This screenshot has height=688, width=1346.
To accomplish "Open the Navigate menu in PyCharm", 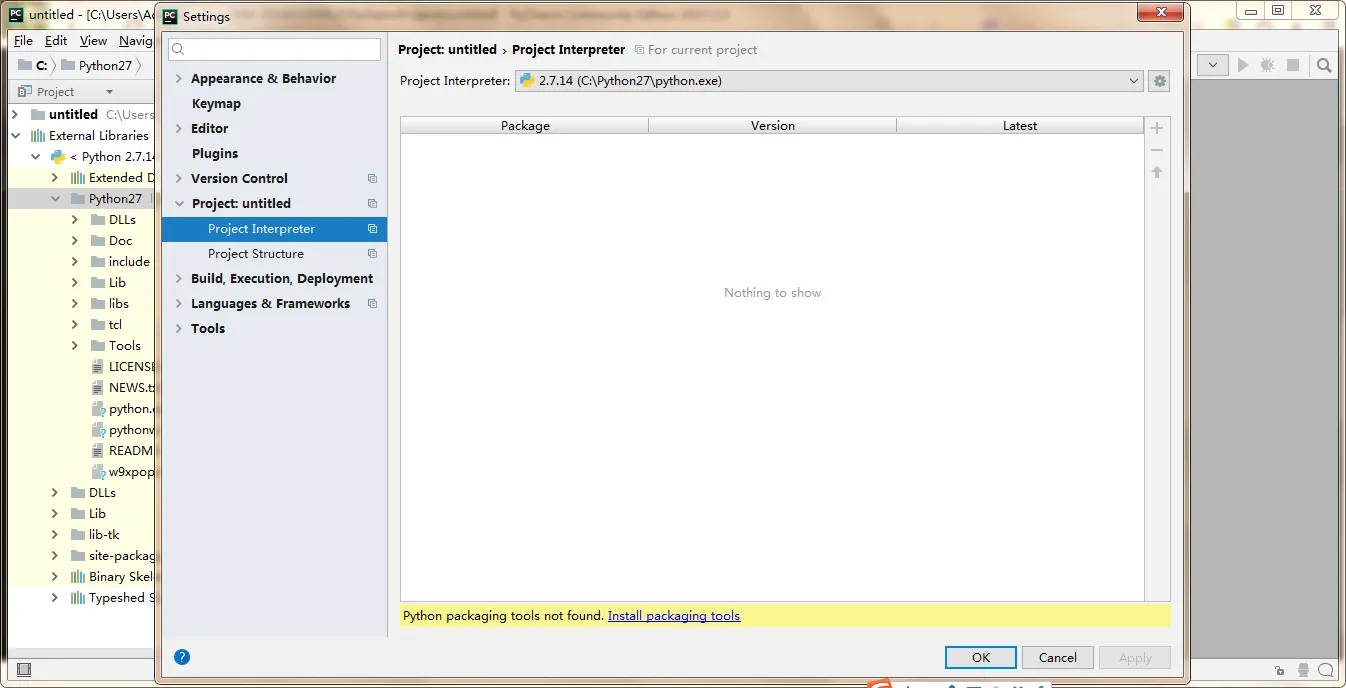I will [136, 41].
